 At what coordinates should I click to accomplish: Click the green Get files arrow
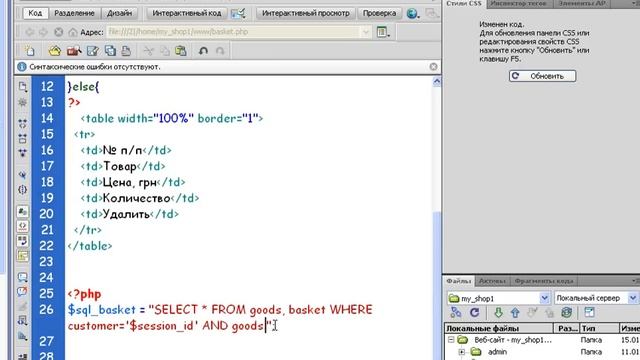point(498,313)
